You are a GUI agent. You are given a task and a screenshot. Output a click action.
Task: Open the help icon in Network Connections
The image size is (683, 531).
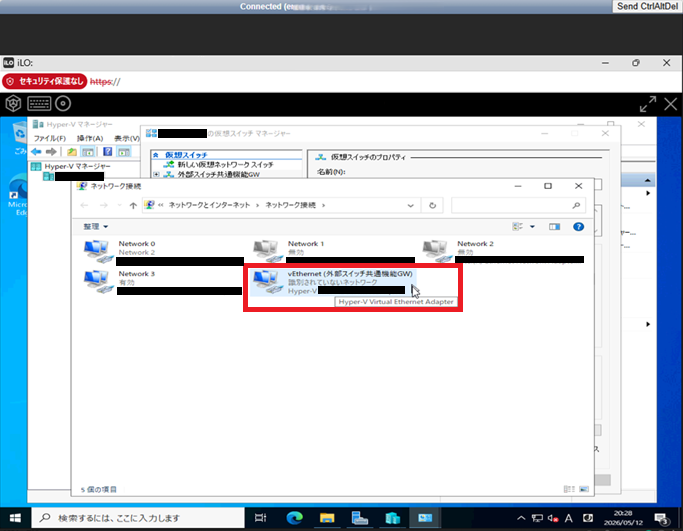click(578, 227)
